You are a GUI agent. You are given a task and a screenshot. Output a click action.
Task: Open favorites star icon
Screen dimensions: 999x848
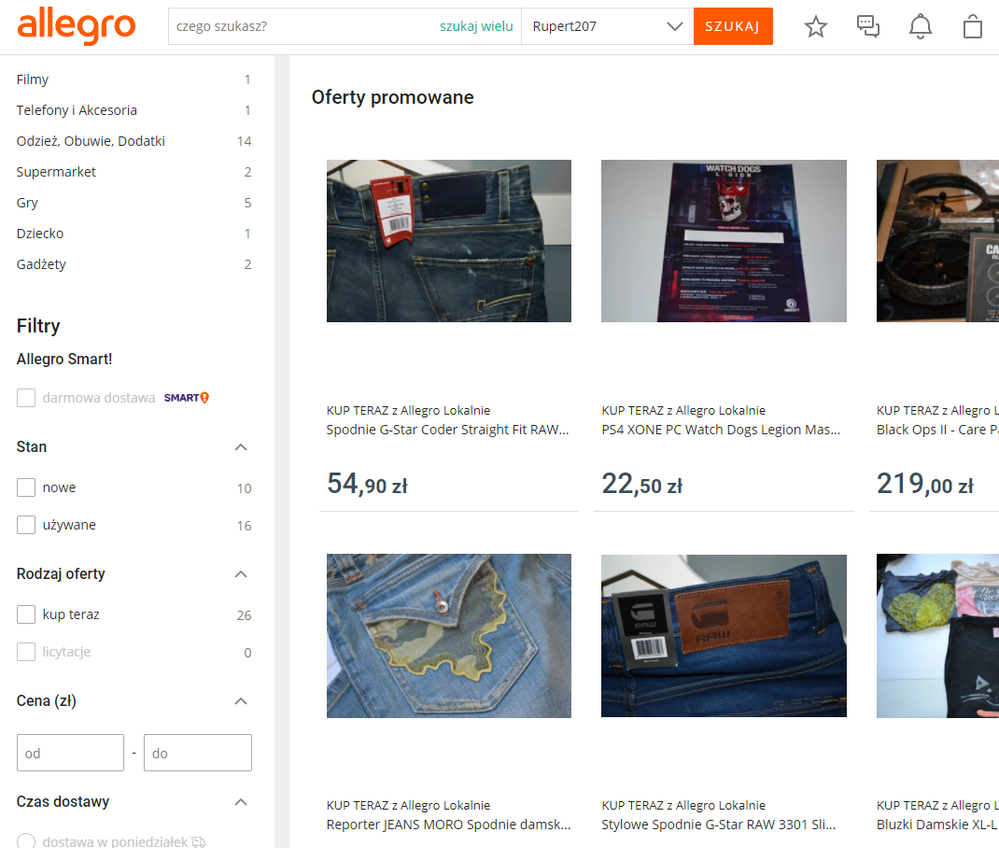(x=816, y=27)
